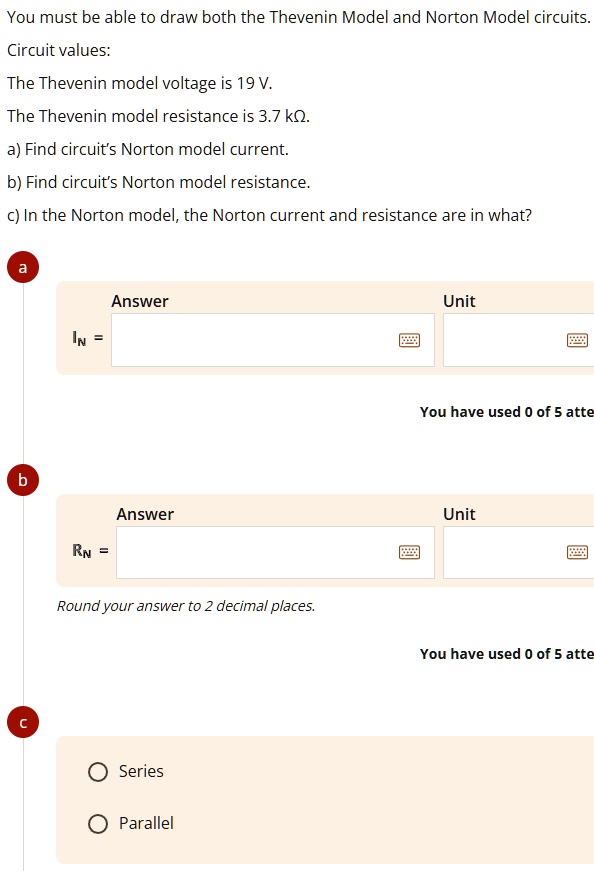Click the Answer column header in part a
Image resolution: width=594 pixels, height=871 pixels.
pos(140,301)
